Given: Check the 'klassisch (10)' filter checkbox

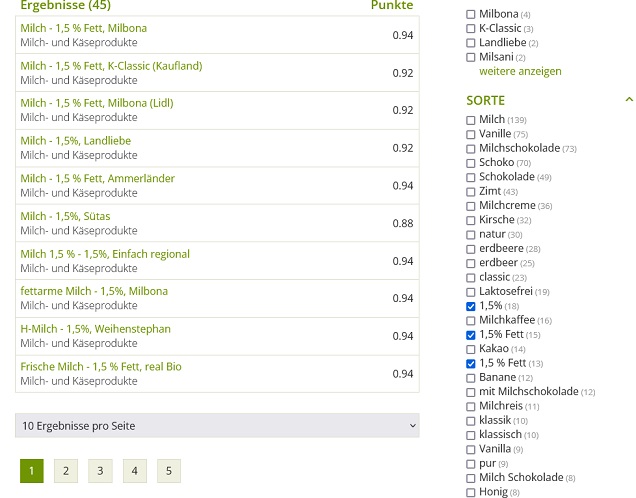Looking at the screenshot, I should point(471,435).
